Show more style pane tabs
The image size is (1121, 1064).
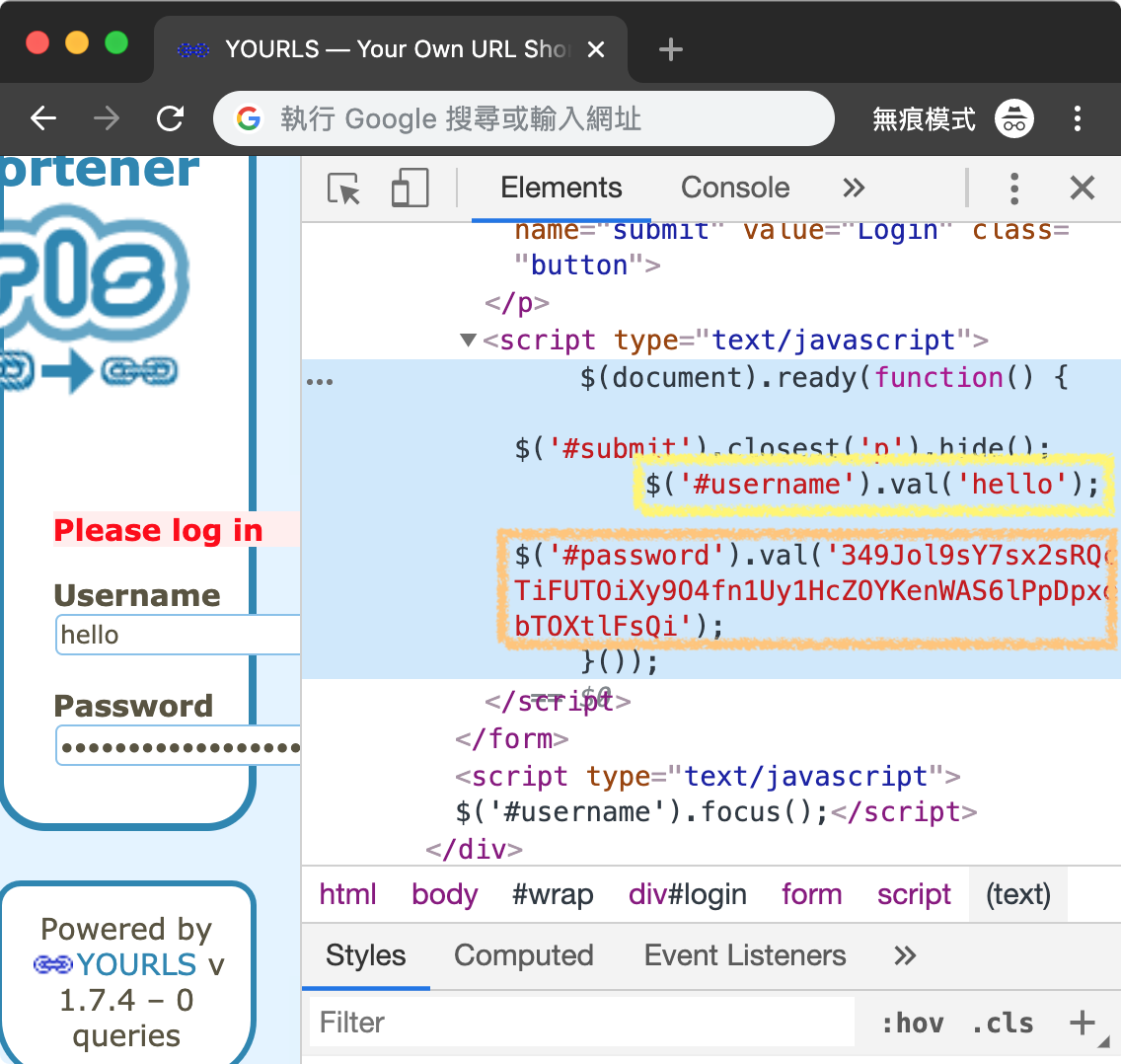905,956
